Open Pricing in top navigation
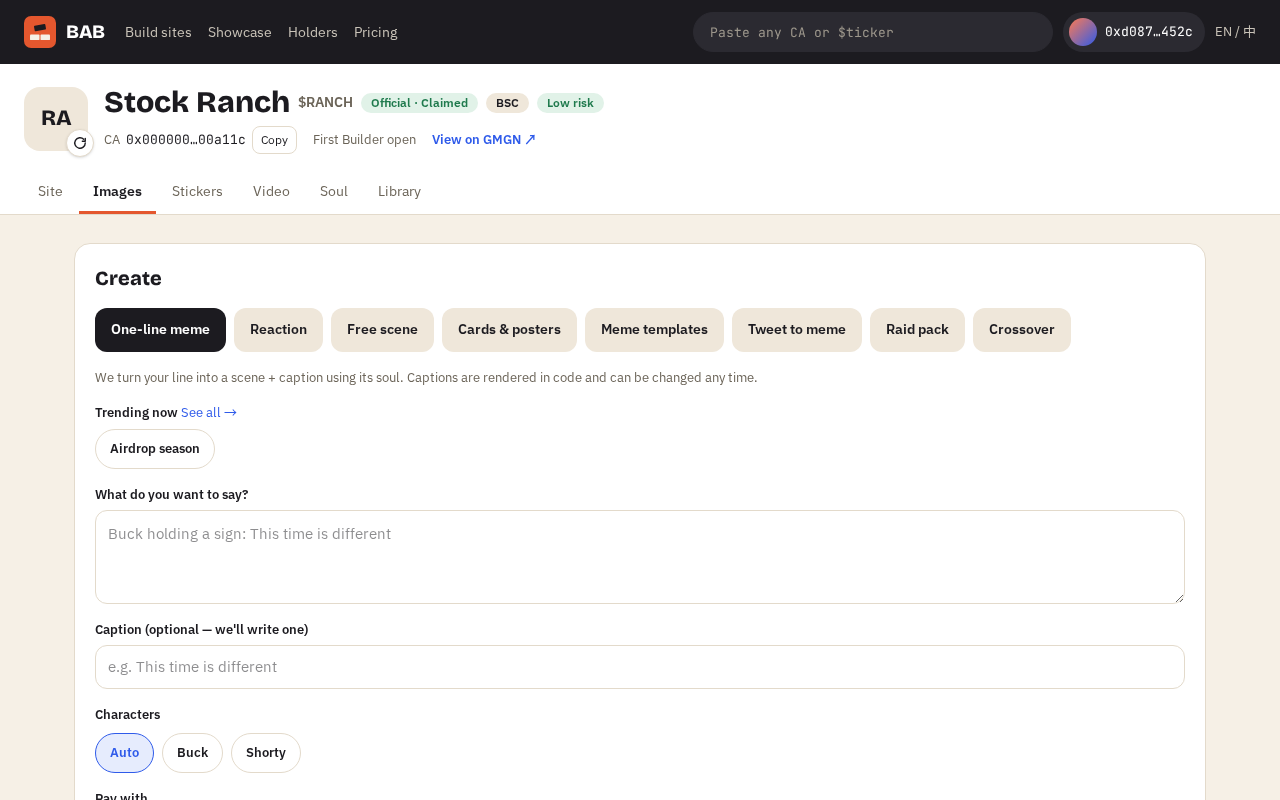The width and height of the screenshot is (1280, 800). [376, 32]
